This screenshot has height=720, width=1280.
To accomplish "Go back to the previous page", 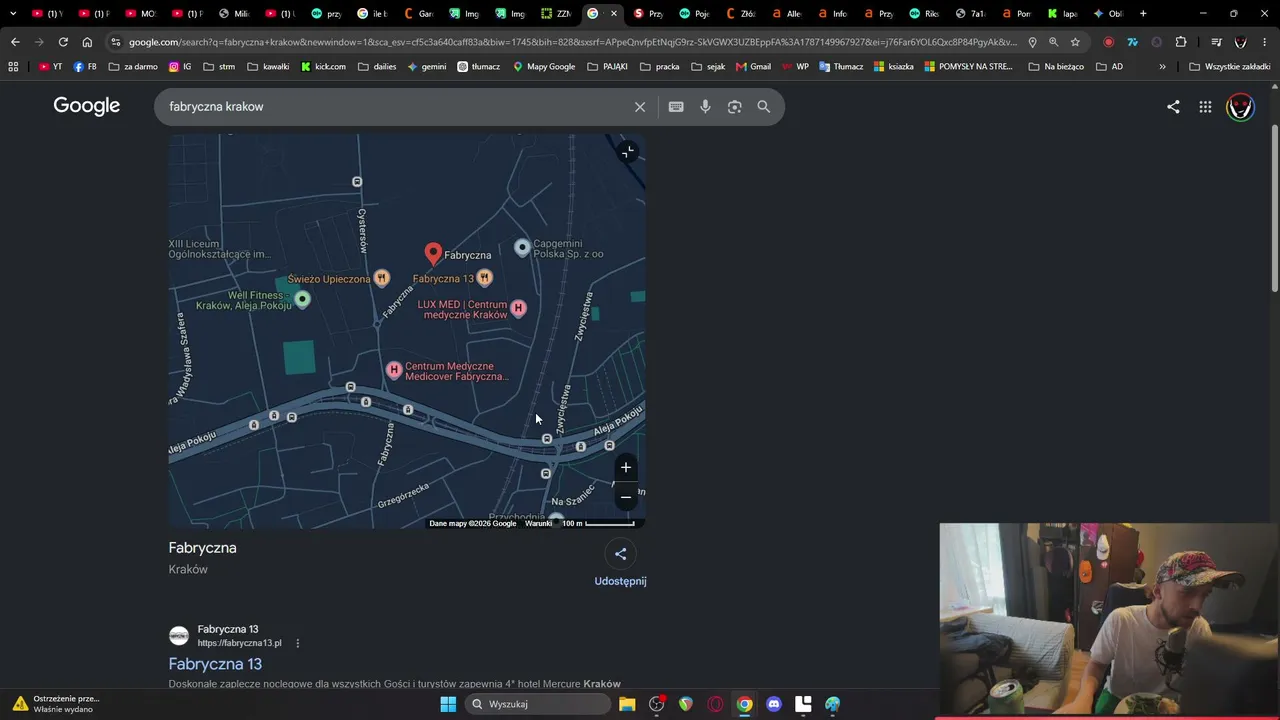I will tap(15, 42).
